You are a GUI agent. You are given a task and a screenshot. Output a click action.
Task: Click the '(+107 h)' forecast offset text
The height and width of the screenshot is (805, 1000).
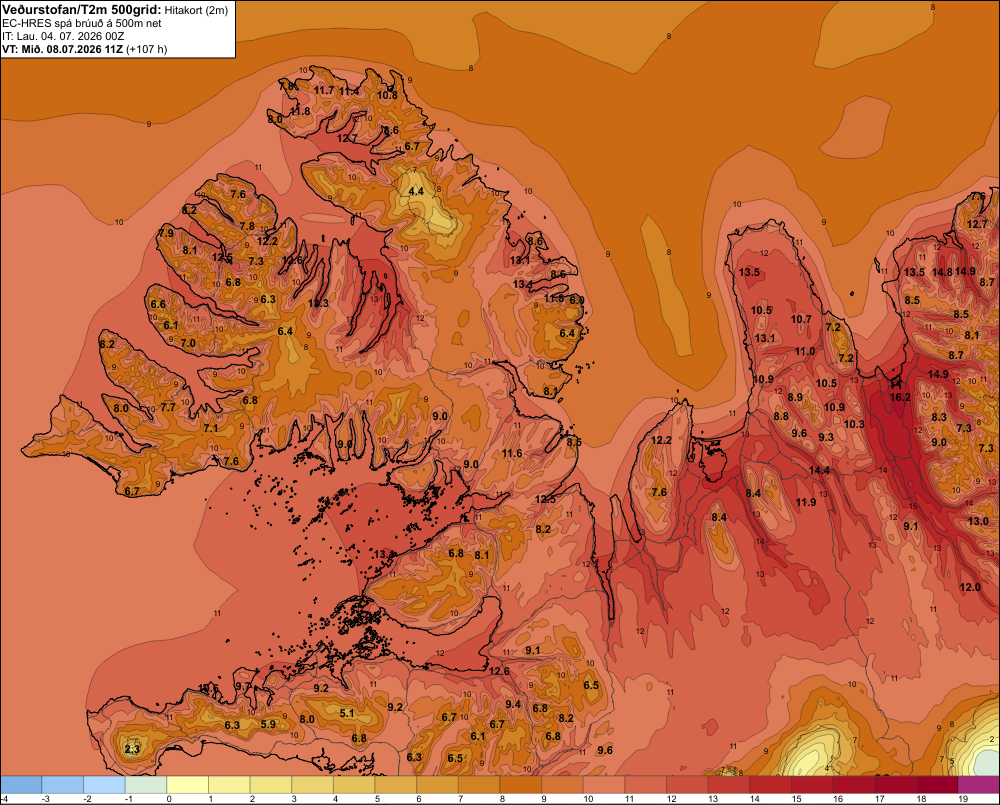pyautogui.click(x=147, y=49)
